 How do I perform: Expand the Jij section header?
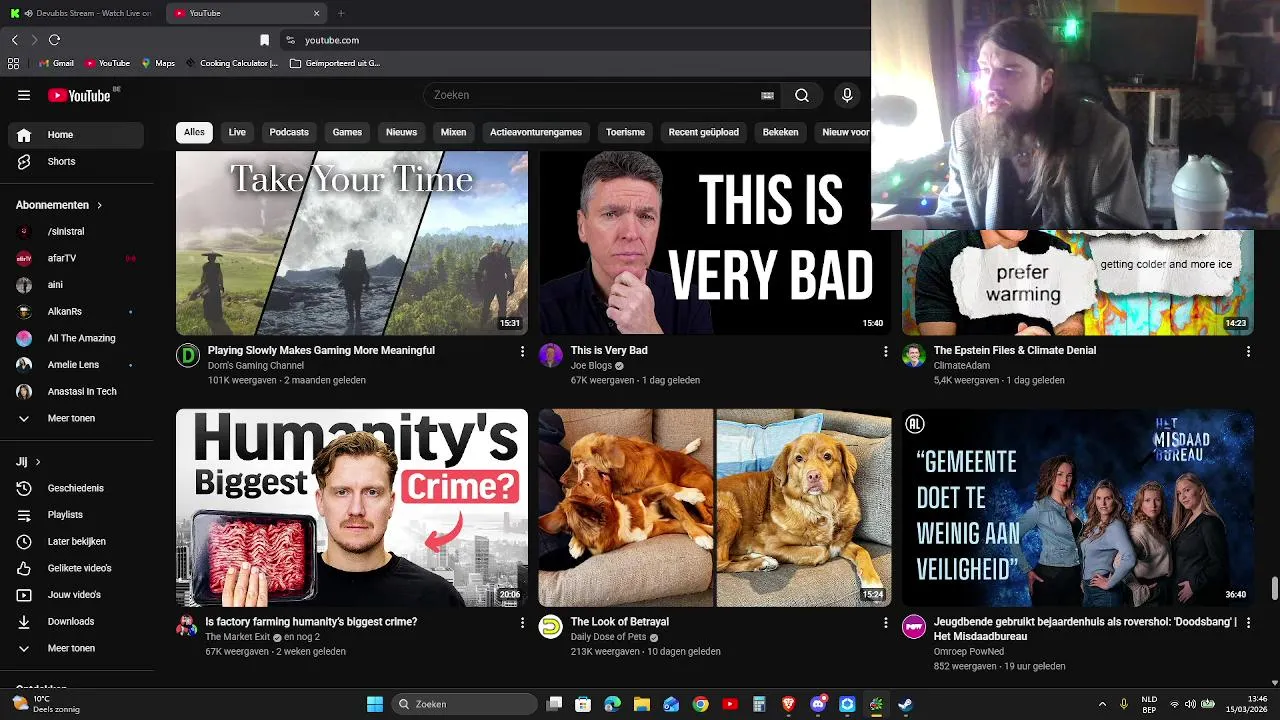click(28, 462)
